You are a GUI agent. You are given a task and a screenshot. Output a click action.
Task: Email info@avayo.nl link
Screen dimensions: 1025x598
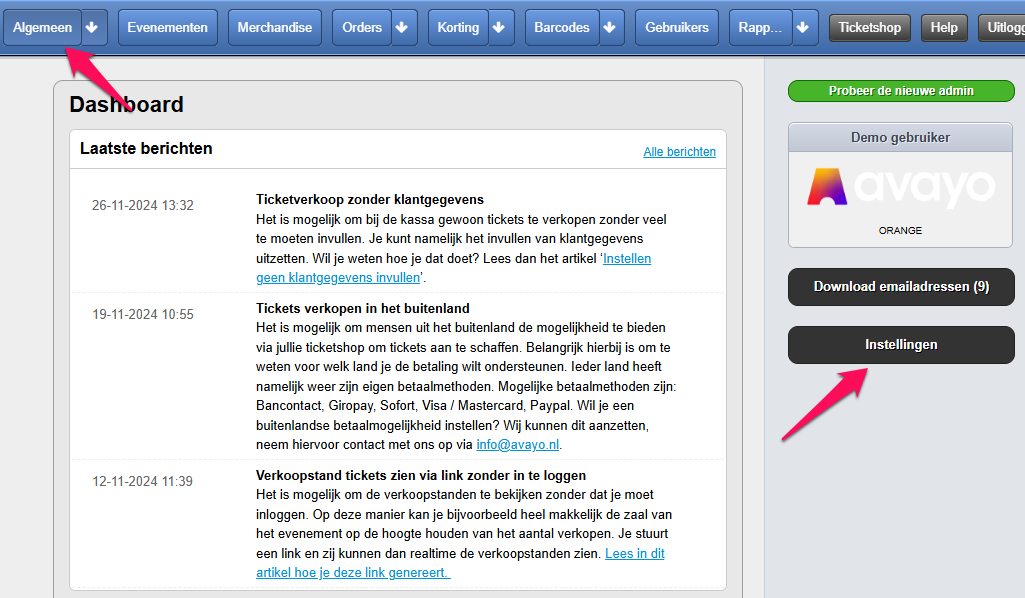pyautogui.click(x=518, y=444)
